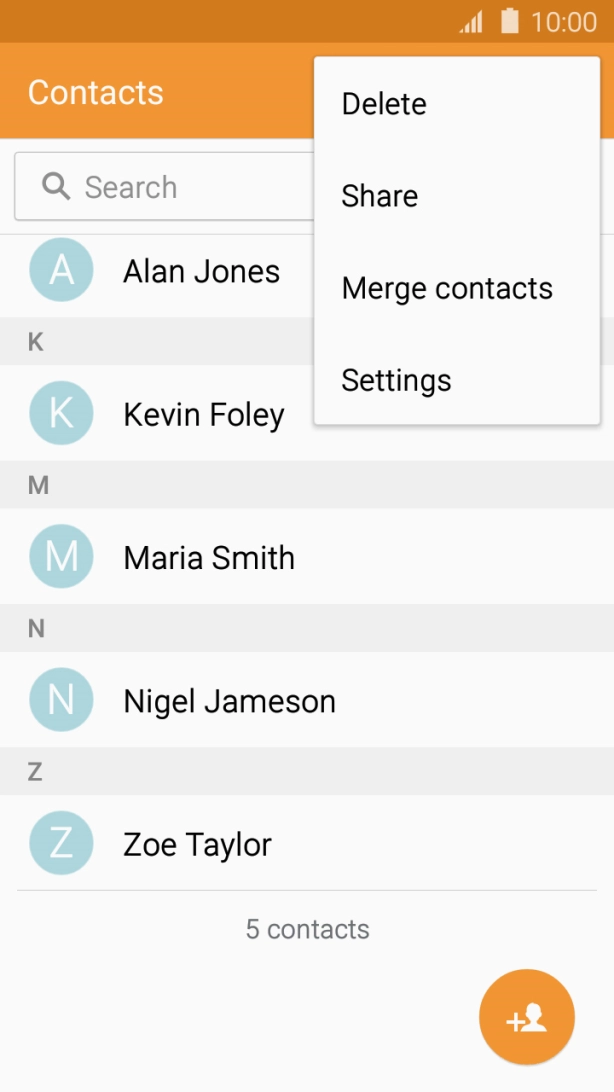Select Share from the menu
Viewport: 614px width, 1092px height.
pyautogui.click(x=379, y=195)
